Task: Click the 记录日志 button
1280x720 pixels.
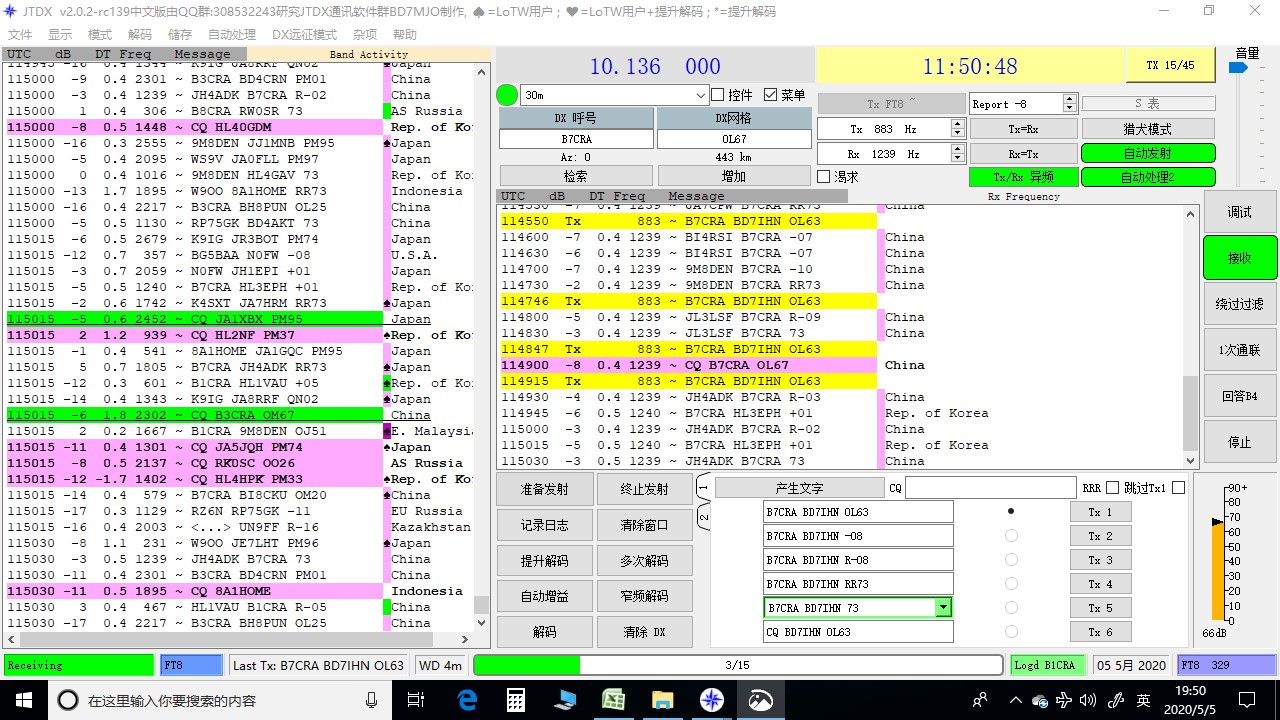Action: (x=545, y=525)
